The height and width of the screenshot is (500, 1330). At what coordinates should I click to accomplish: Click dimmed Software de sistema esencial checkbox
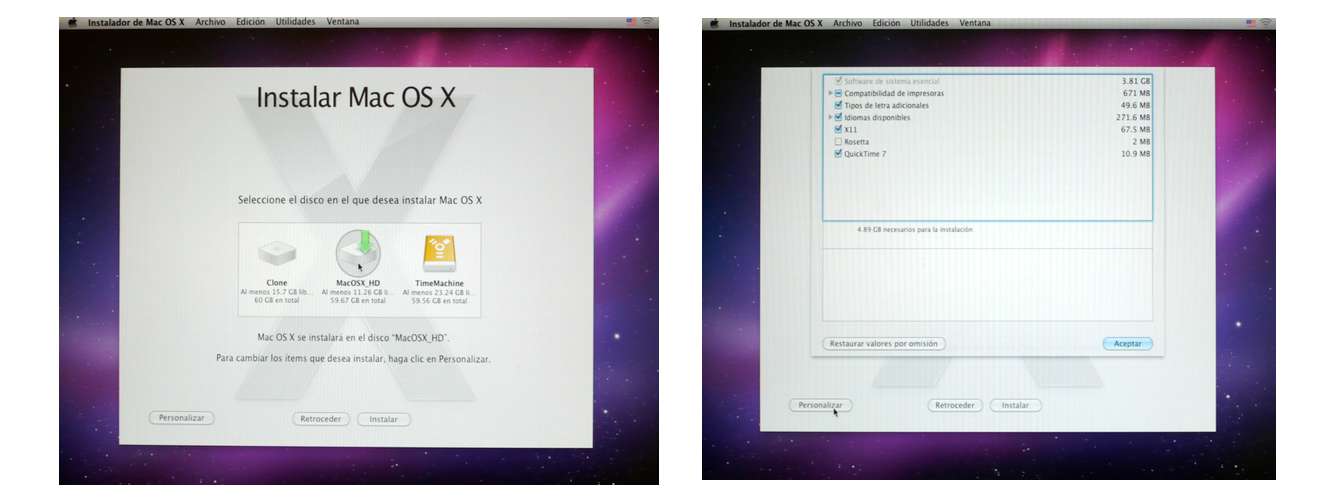[838, 81]
